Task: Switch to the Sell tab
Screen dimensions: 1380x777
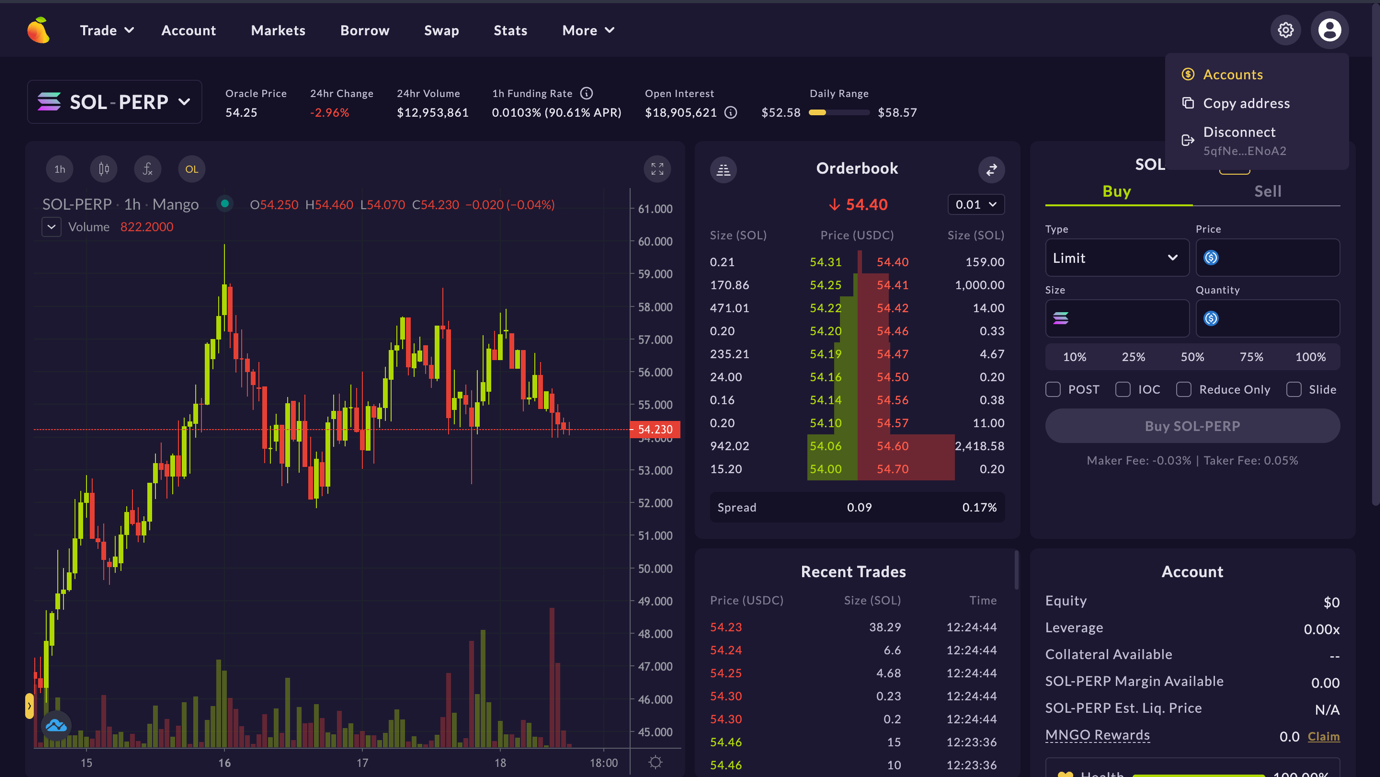Action: 1267,191
